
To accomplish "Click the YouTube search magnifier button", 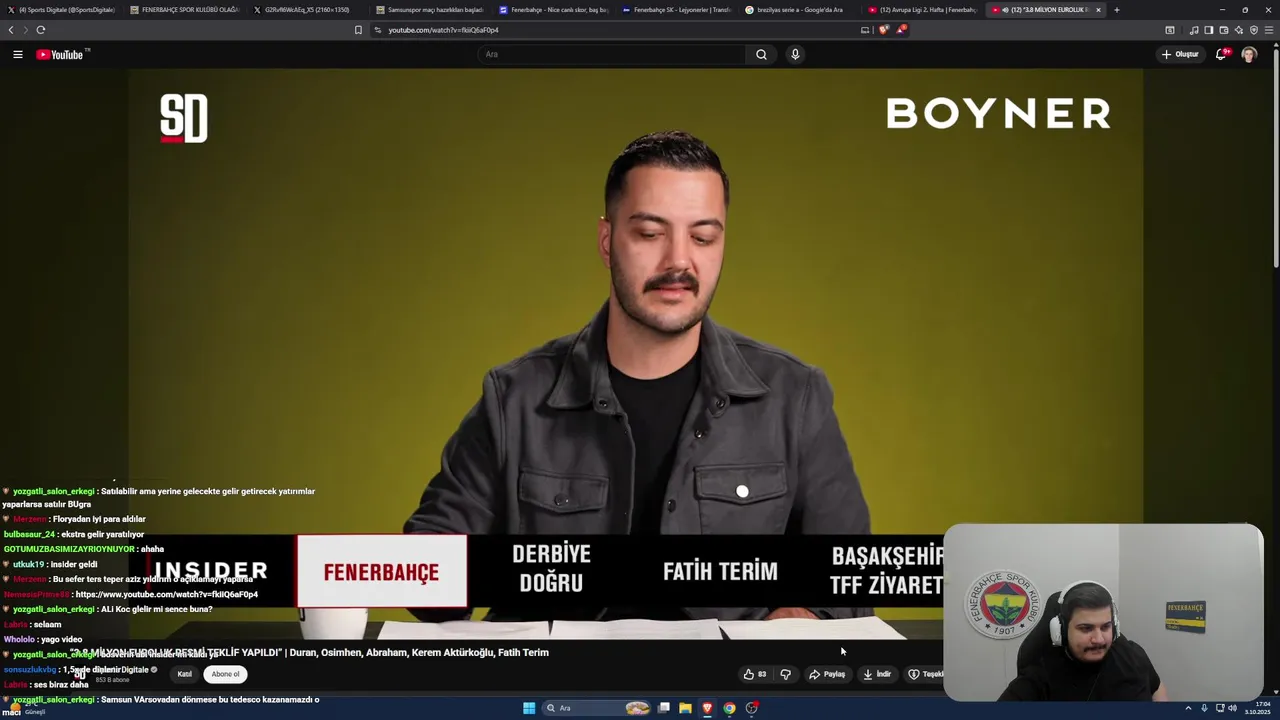I will pos(761,54).
